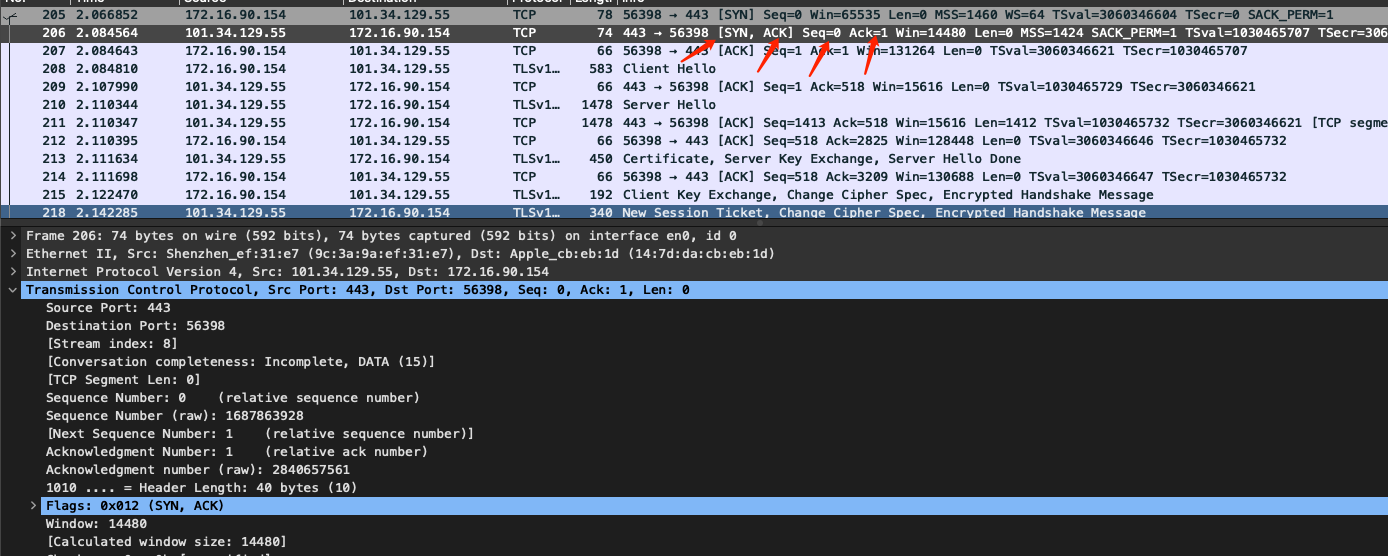Select the Conversation completeness line

(x=240, y=362)
